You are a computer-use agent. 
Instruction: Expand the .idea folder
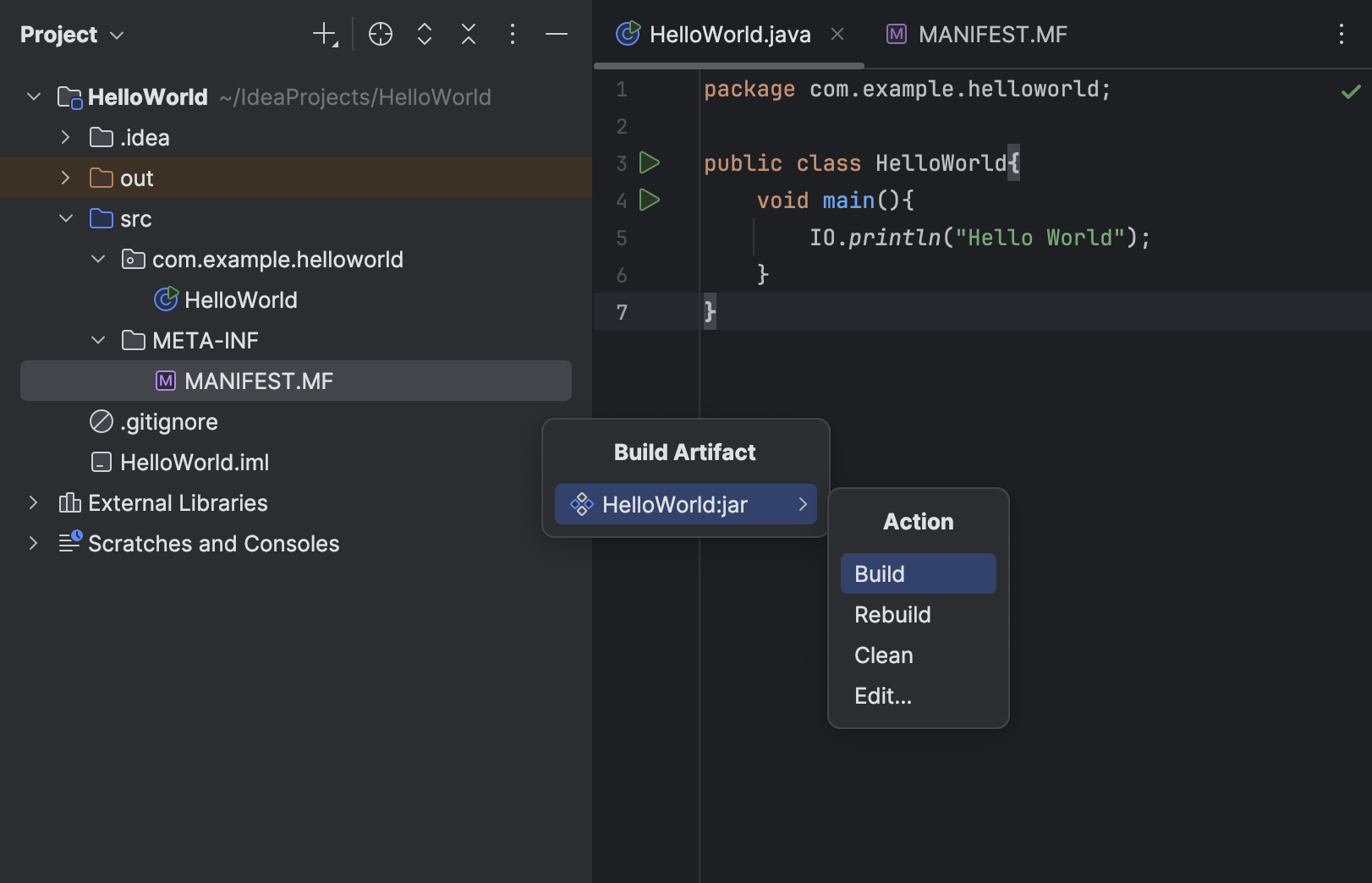pos(65,137)
